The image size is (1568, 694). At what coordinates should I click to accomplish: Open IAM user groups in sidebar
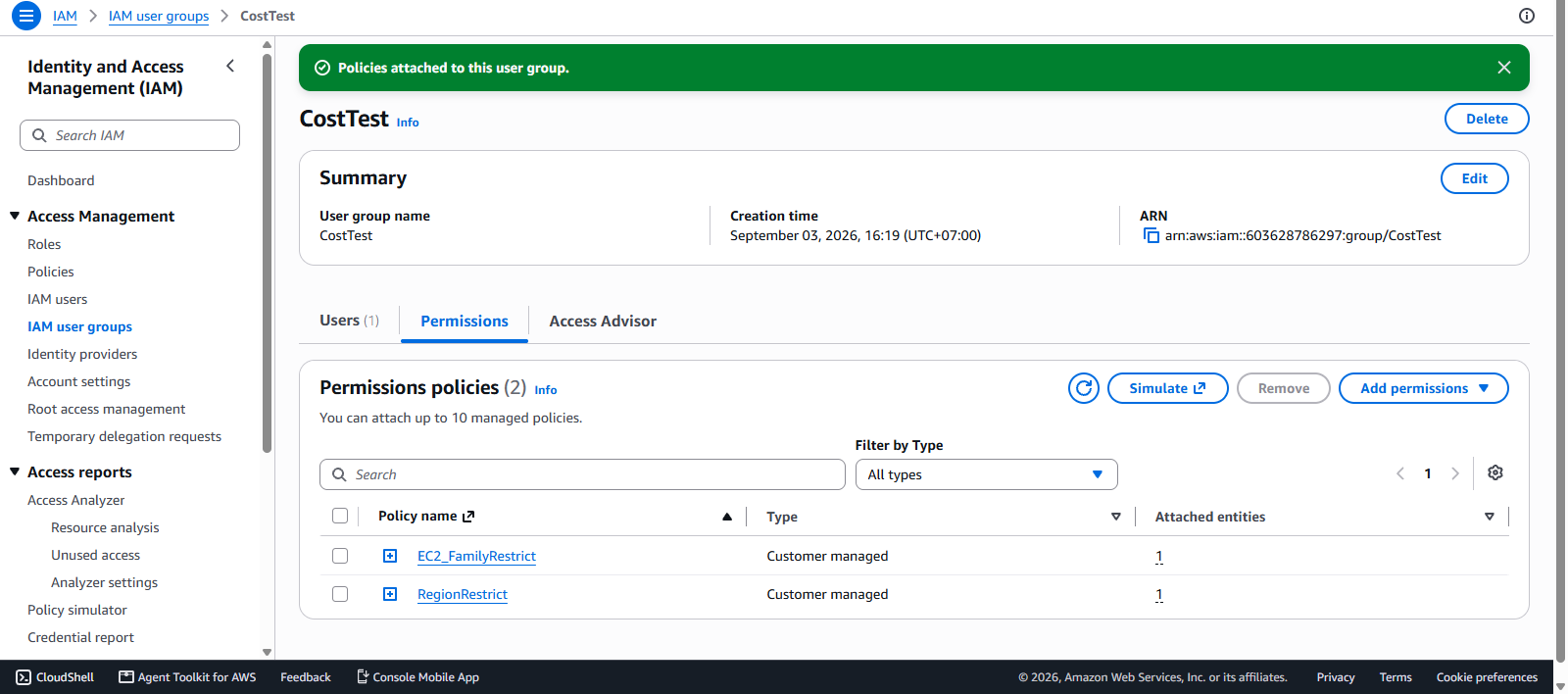[x=79, y=326]
